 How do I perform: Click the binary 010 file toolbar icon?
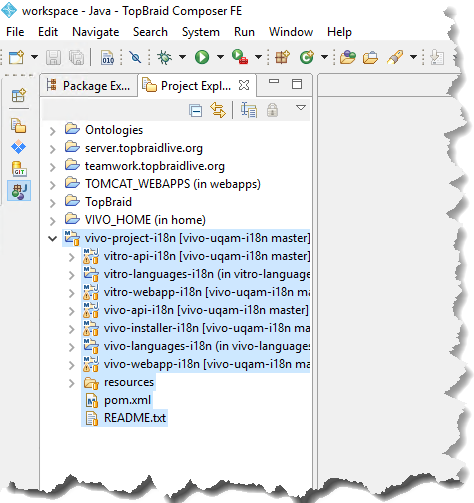click(x=107, y=57)
